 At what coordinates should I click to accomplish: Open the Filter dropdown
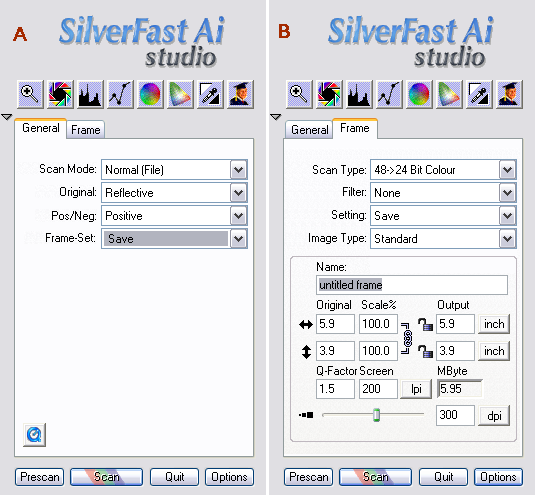click(x=443, y=193)
